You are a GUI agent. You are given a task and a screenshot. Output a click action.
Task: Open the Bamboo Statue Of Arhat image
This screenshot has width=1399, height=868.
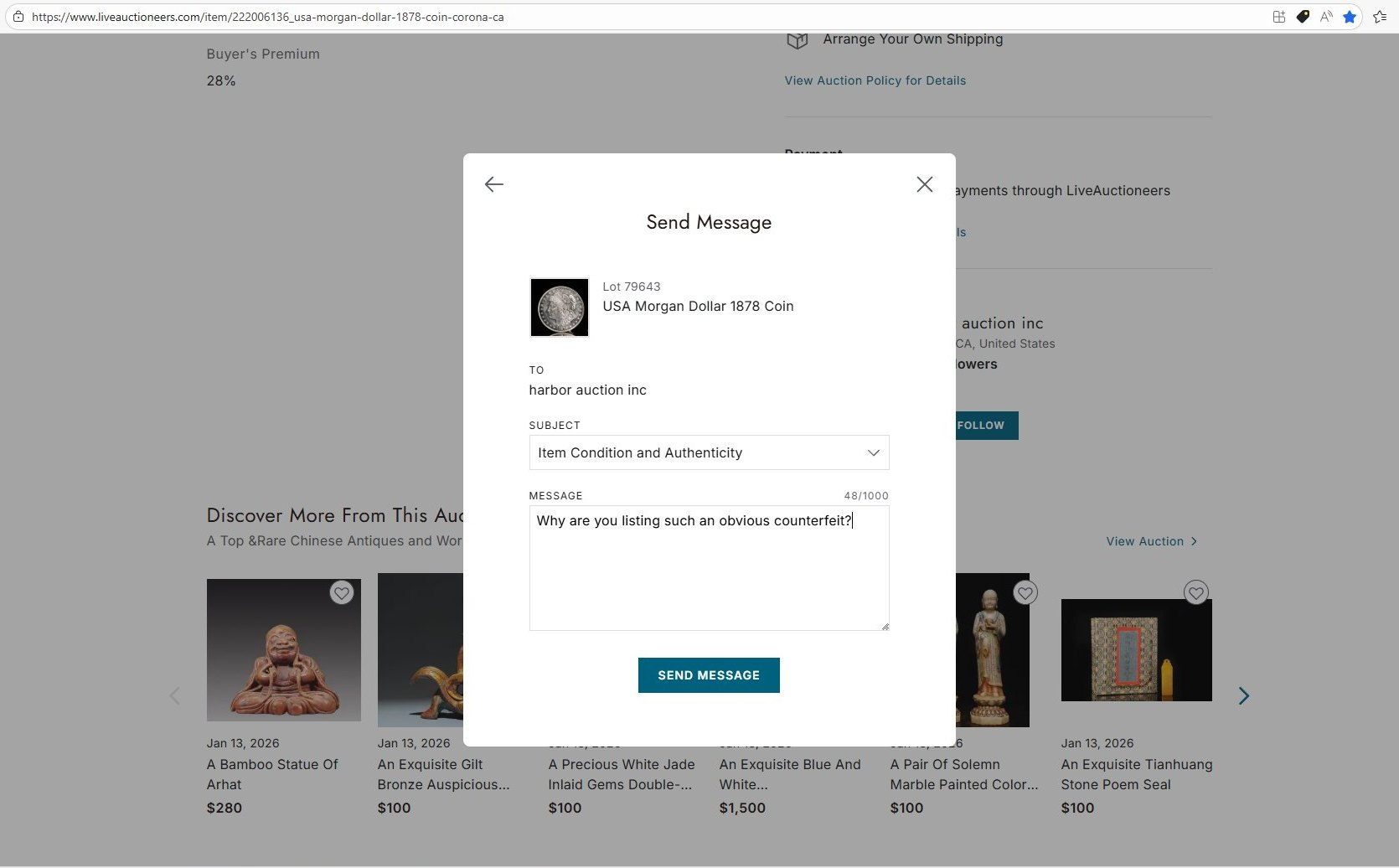tap(284, 650)
